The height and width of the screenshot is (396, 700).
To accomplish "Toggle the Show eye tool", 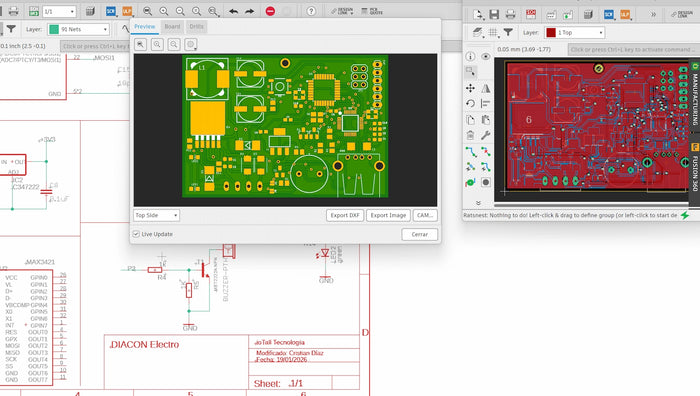I will (x=486, y=56).
